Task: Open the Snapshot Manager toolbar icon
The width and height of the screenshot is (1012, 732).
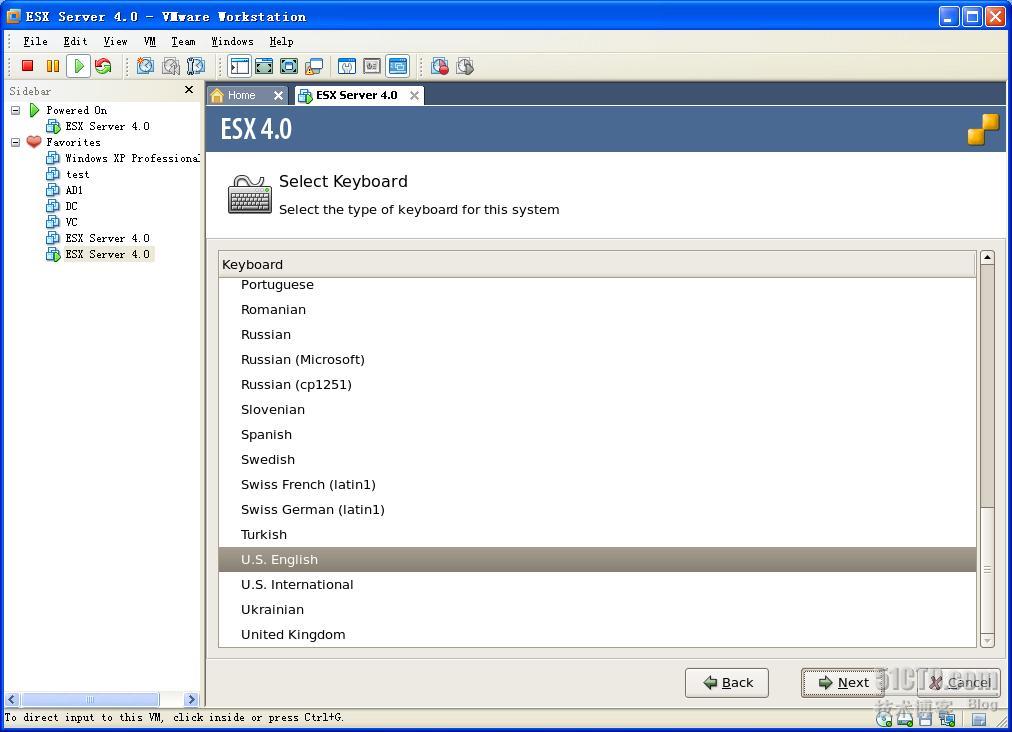Action: [x=196, y=66]
